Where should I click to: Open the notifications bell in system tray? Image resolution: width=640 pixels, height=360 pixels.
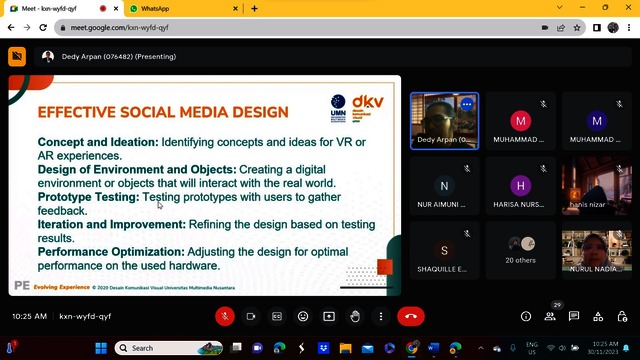(626, 348)
